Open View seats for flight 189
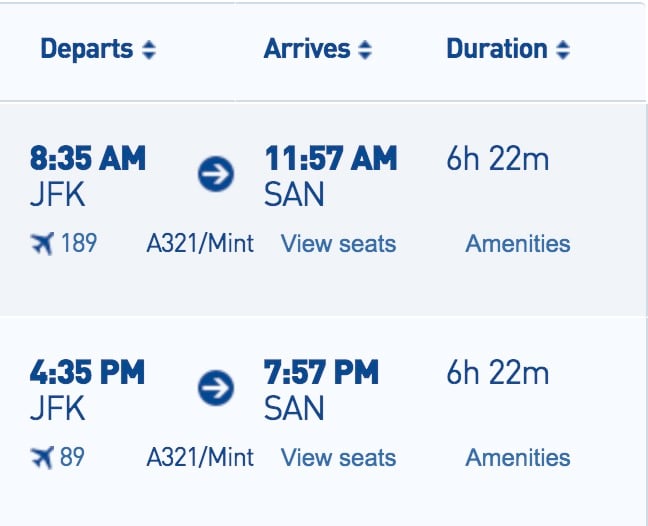This screenshot has width=648, height=526. click(338, 243)
